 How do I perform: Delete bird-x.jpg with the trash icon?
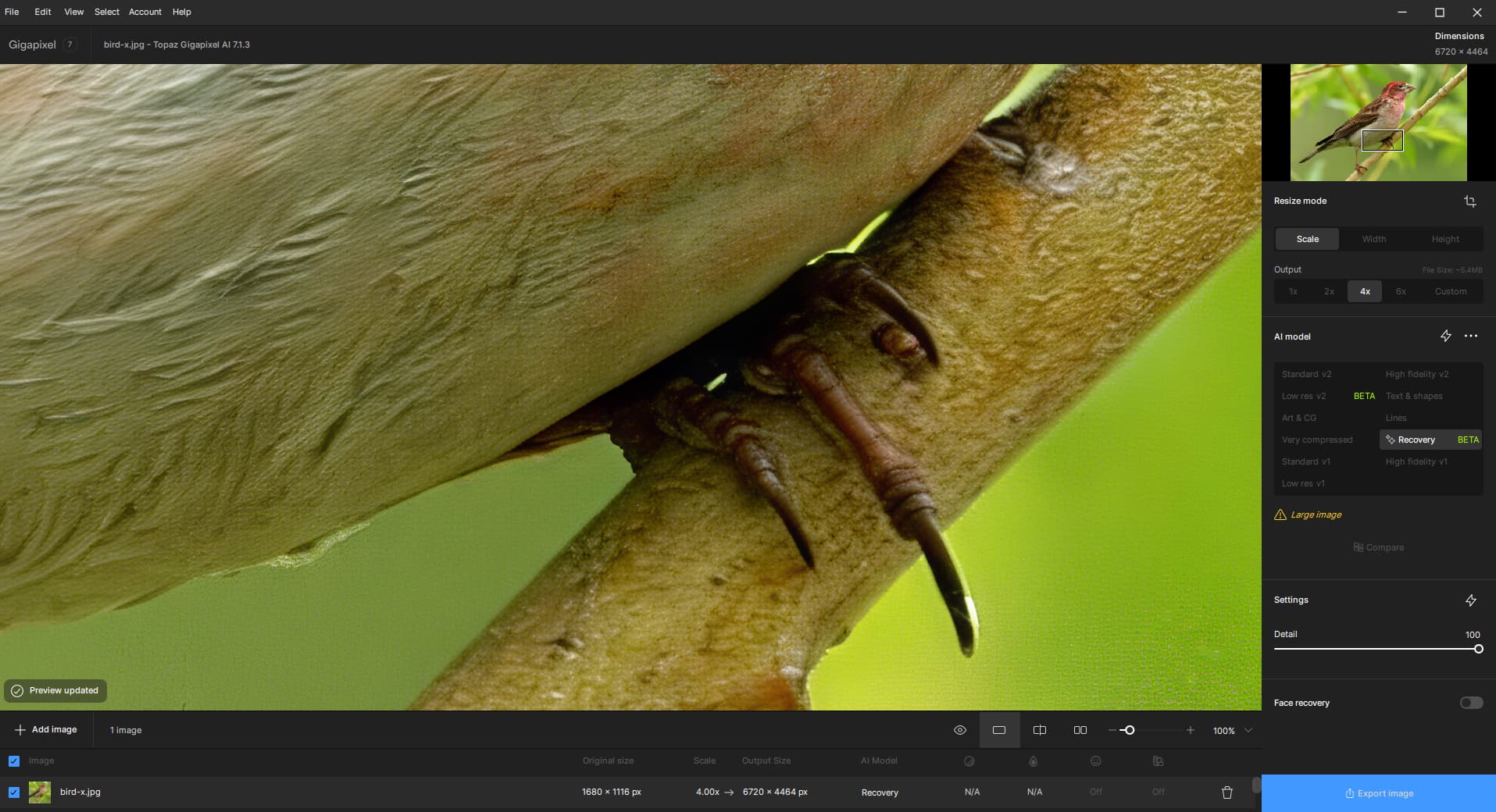(1226, 792)
